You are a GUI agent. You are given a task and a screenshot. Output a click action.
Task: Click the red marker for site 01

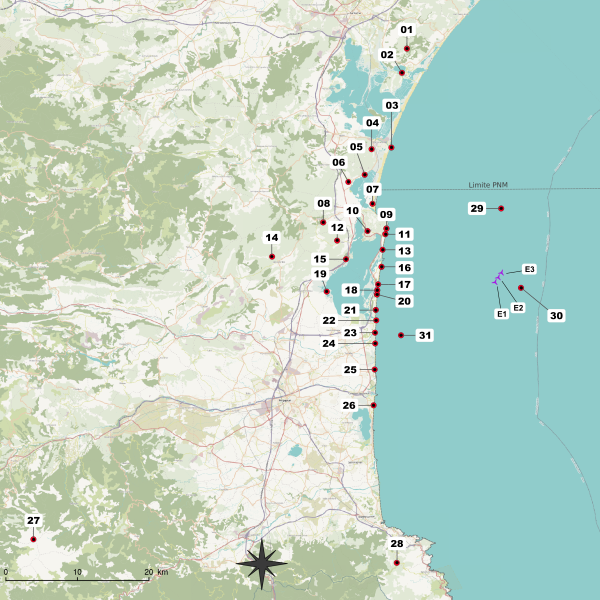coord(407,49)
